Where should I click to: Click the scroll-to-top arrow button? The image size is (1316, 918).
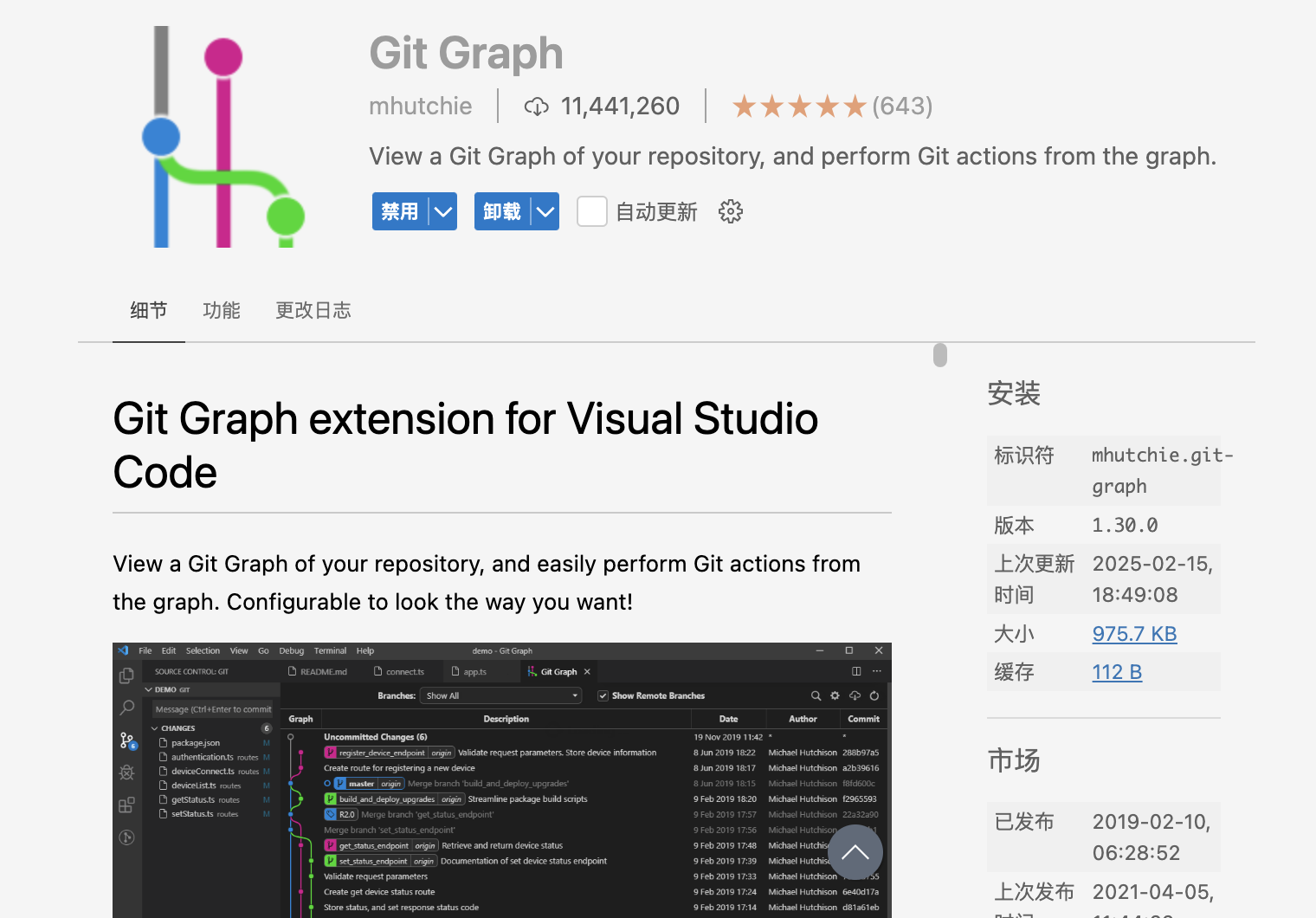tap(855, 852)
